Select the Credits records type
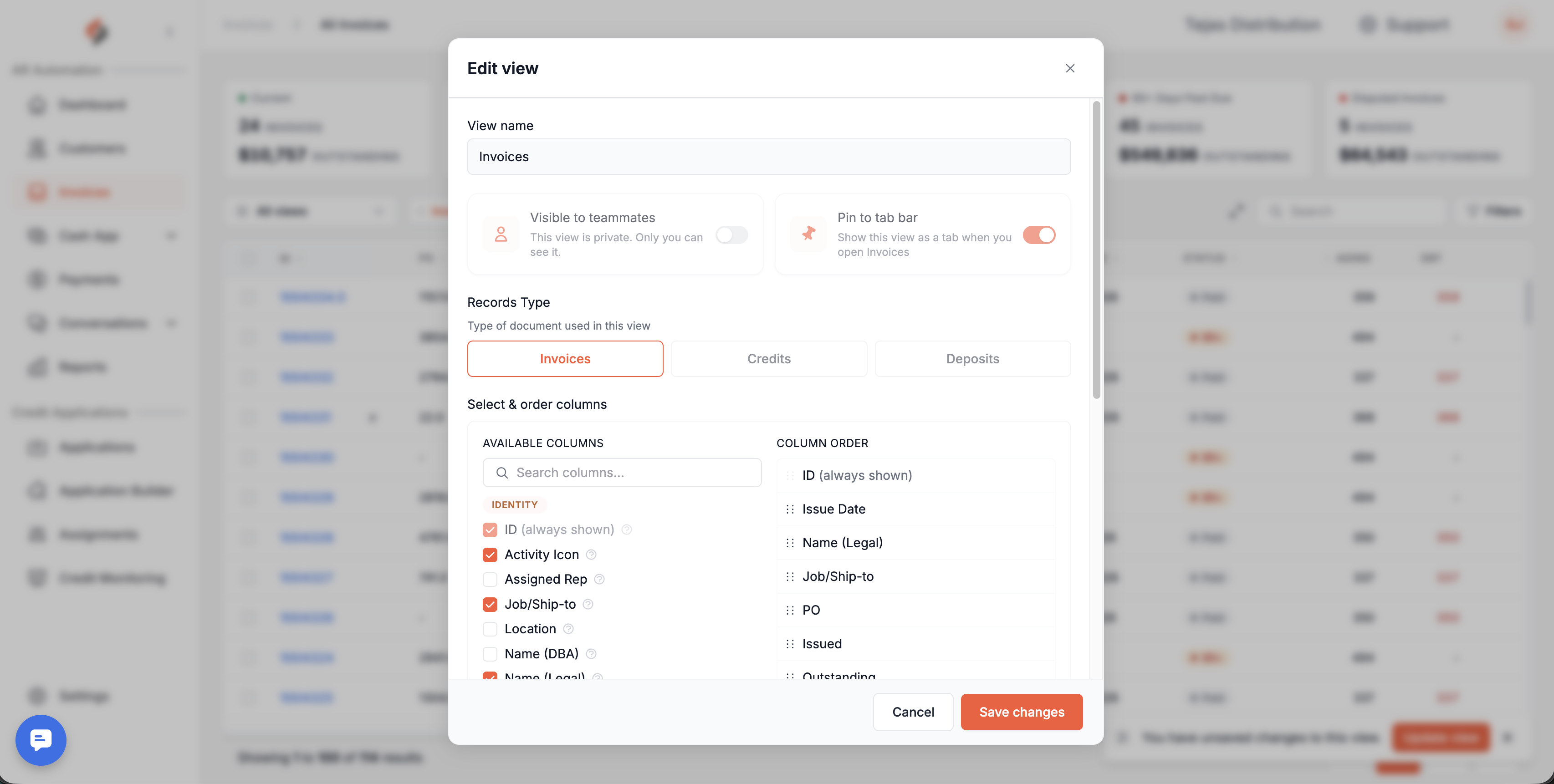 768,359
